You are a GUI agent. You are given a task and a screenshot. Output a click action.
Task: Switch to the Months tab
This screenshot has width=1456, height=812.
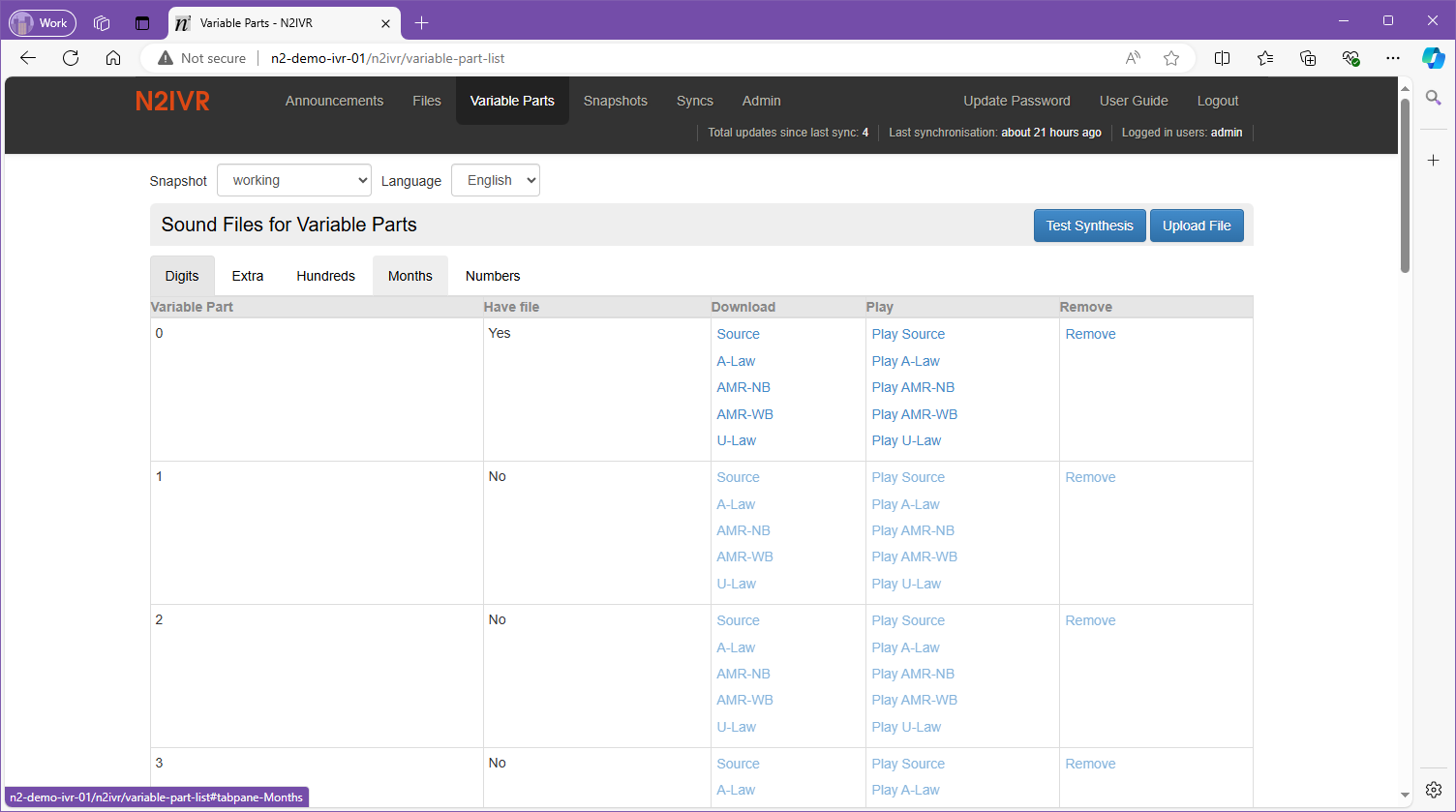(410, 276)
